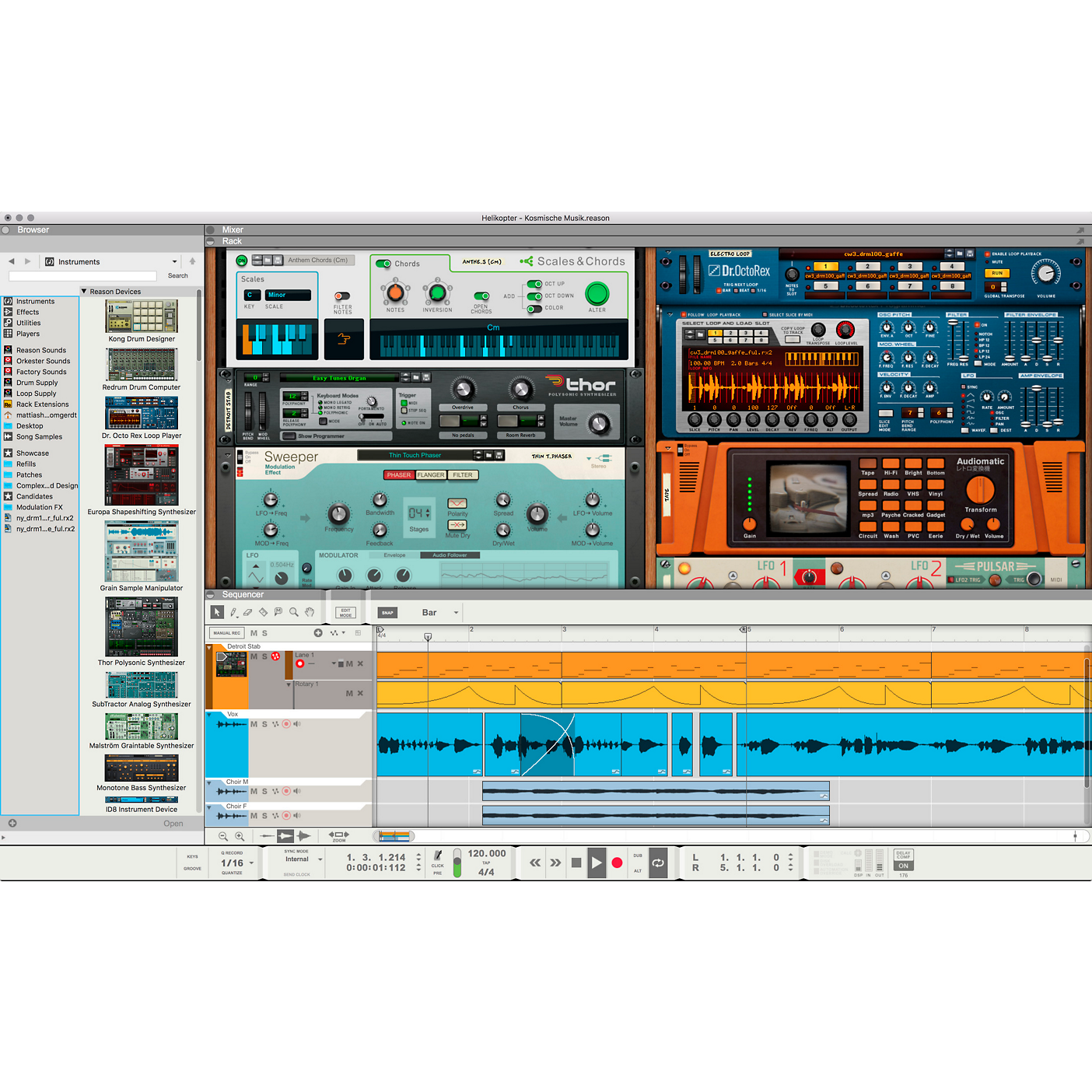The image size is (1092, 1092).
Task: Enable Loop Playback on Dr.OctoRex
Action: (x=987, y=254)
